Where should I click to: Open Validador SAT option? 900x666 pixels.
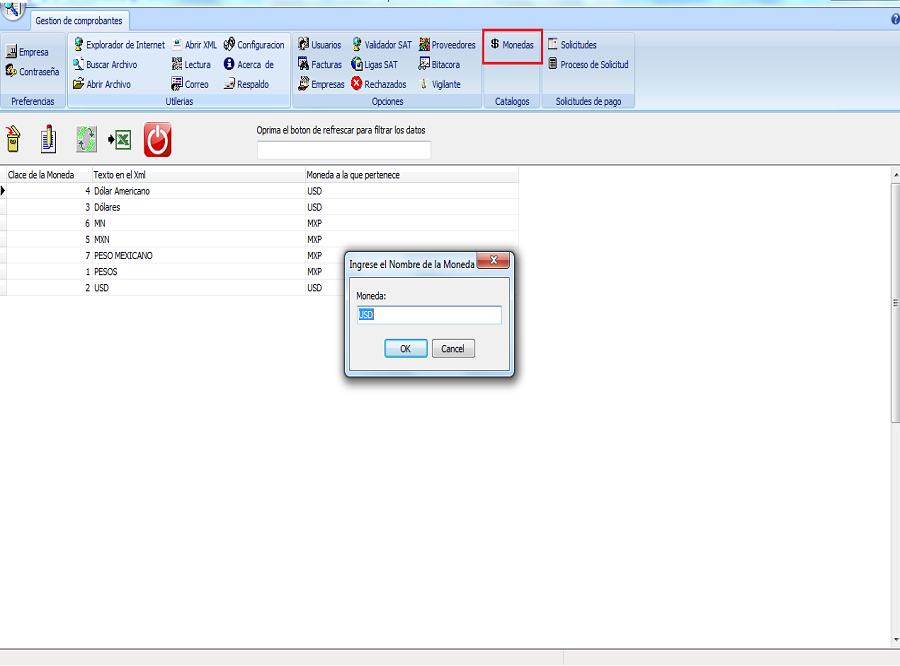click(381, 45)
